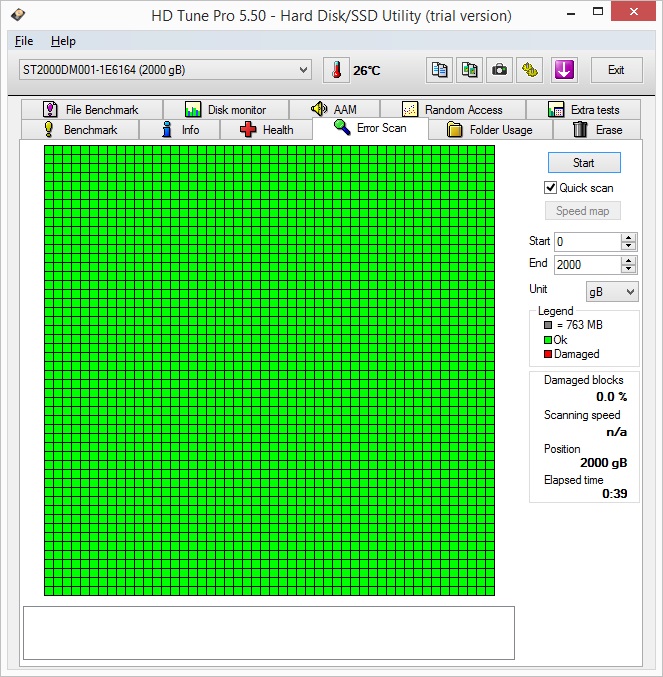Open the File Benchmark tab

[92, 110]
